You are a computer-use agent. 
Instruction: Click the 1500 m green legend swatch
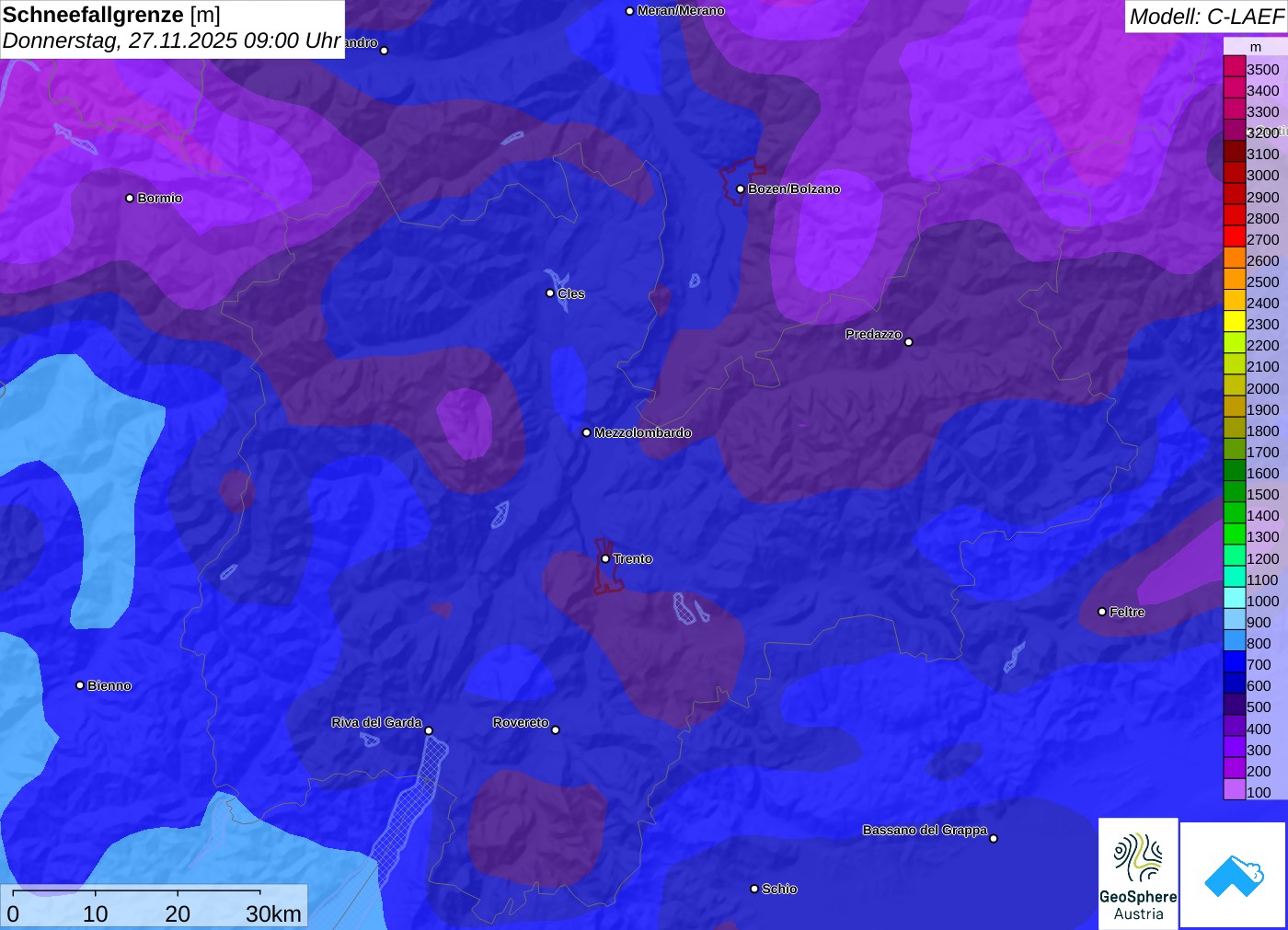point(1235,493)
